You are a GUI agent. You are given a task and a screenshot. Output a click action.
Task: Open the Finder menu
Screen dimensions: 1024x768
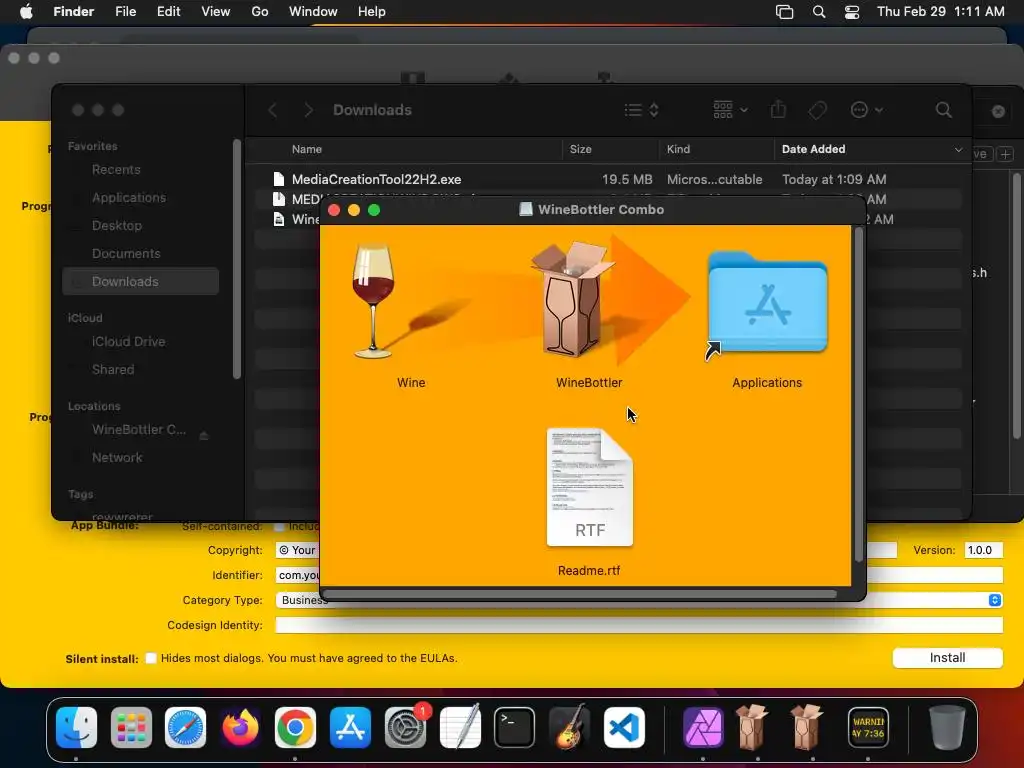coord(74,12)
